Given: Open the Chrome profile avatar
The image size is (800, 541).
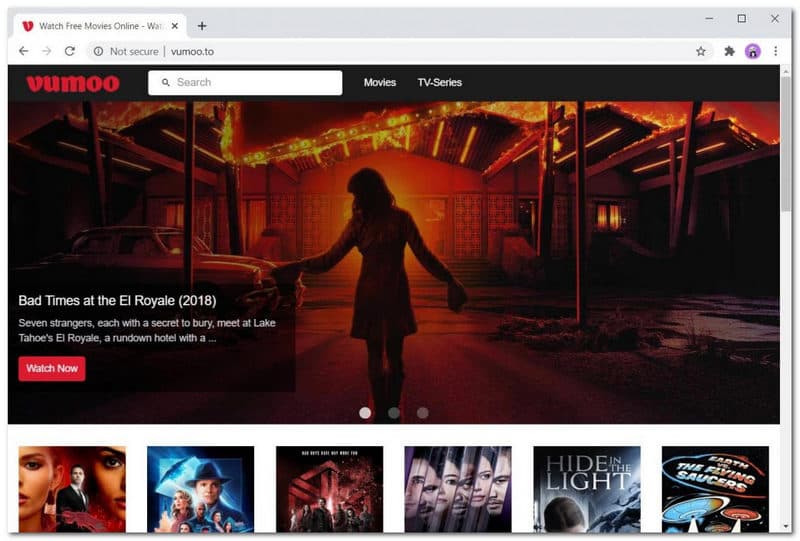Looking at the screenshot, I should click(x=753, y=51).
